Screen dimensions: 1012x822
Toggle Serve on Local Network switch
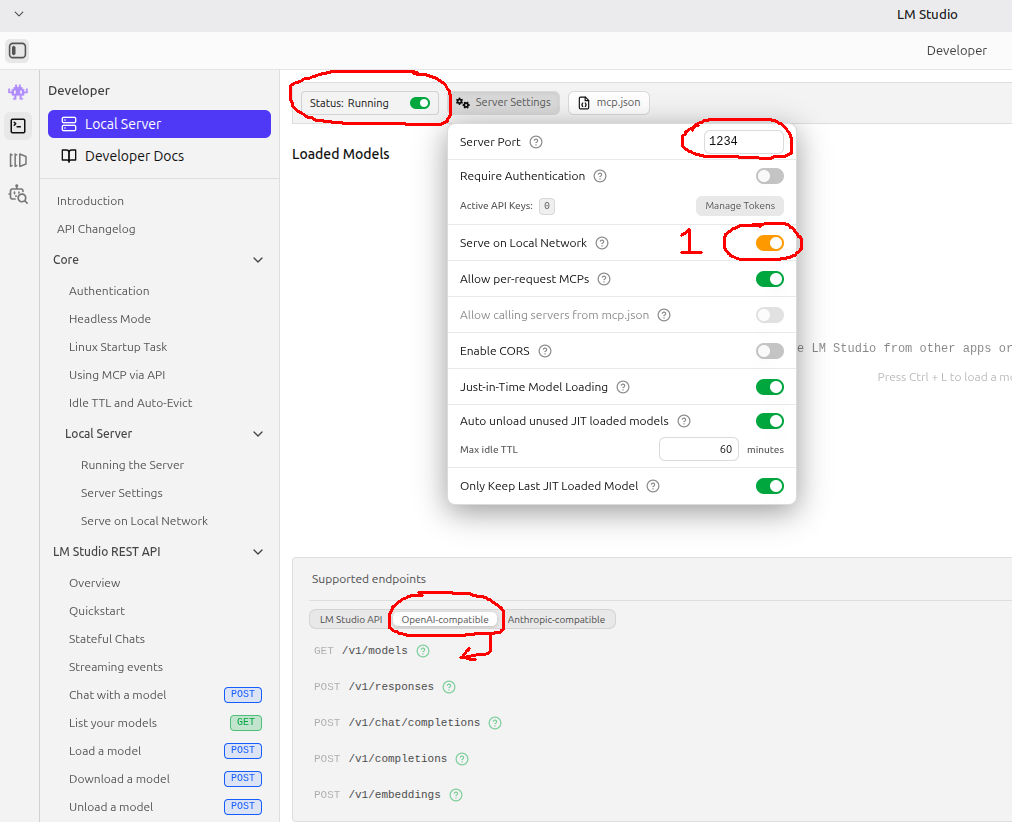pos(769,243)
